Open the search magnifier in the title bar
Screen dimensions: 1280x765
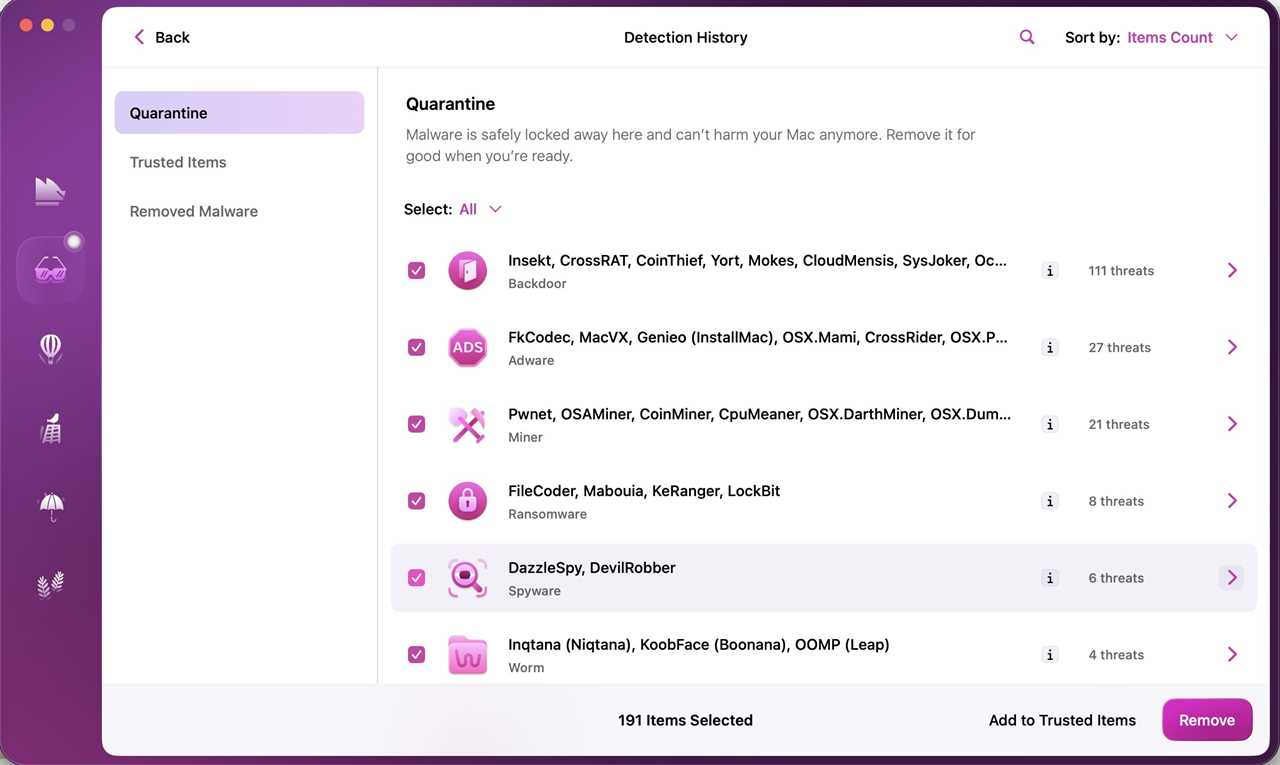(1026, 36)
